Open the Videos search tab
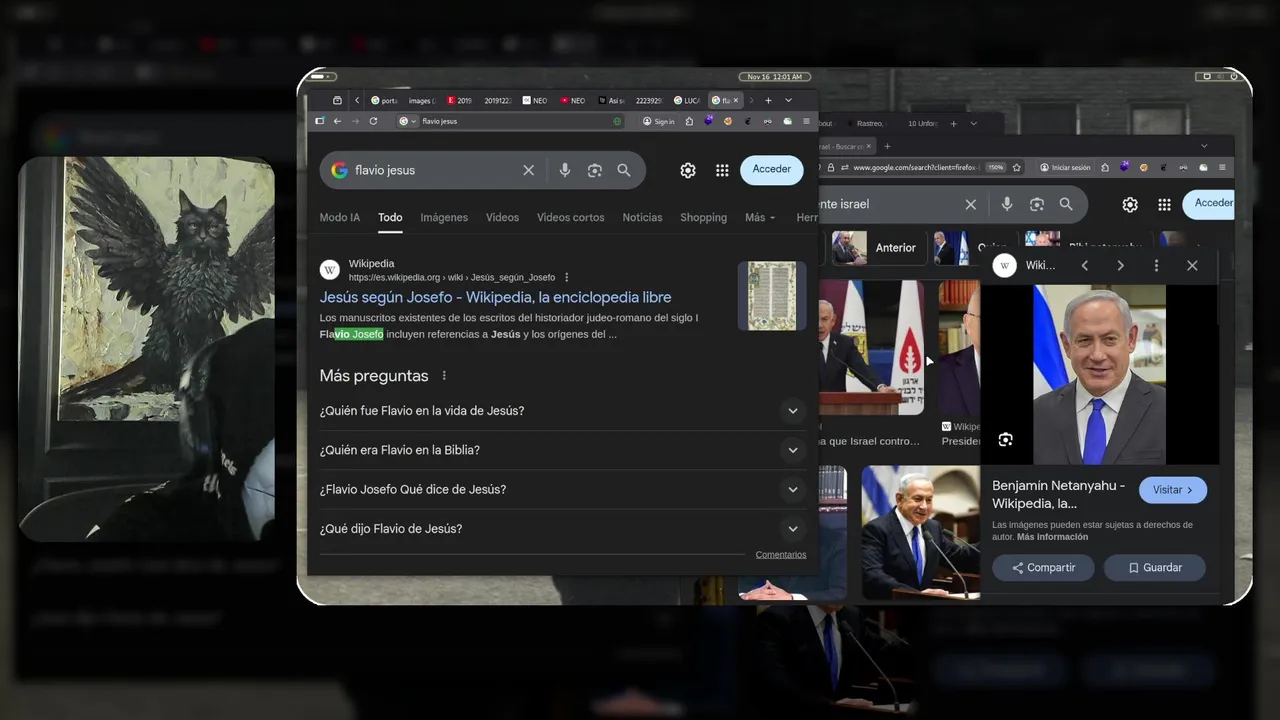This screenshot has width=1280, height=720. click(x=502, y=217)
